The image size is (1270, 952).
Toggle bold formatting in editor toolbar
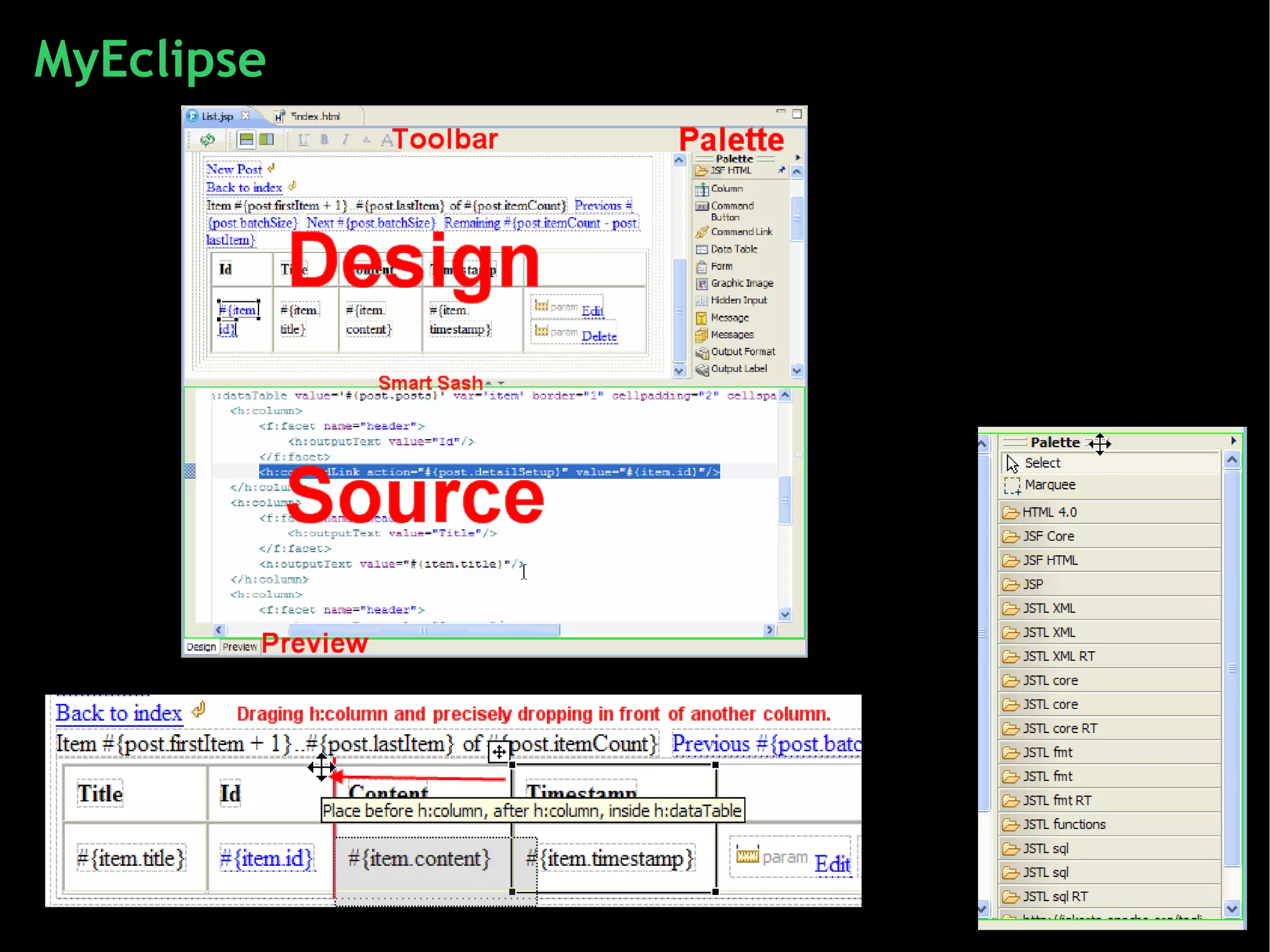[324, 140]
